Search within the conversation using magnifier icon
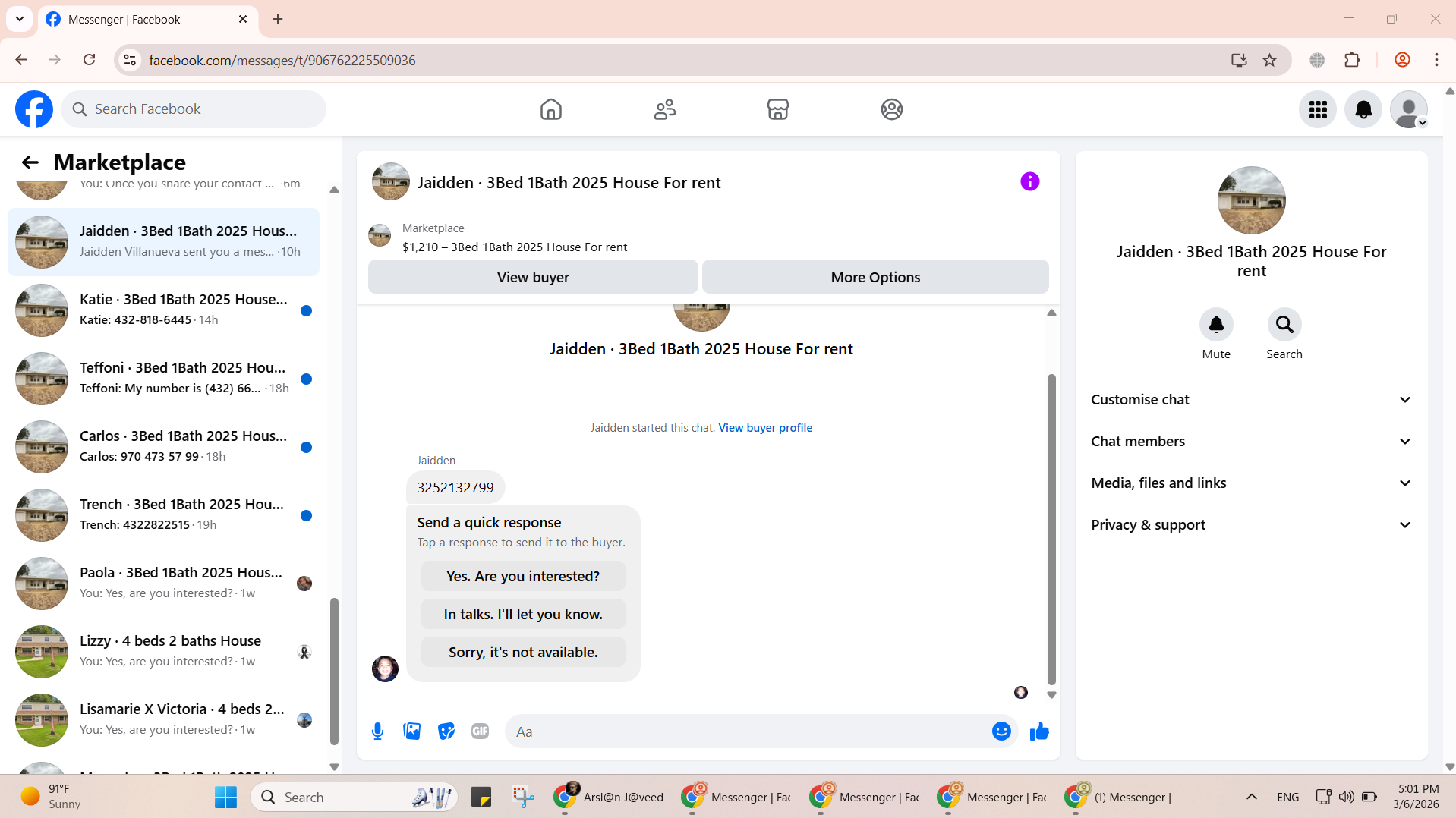The image size is (1456, 818). pyautogui.click(x=1284, y=325)
